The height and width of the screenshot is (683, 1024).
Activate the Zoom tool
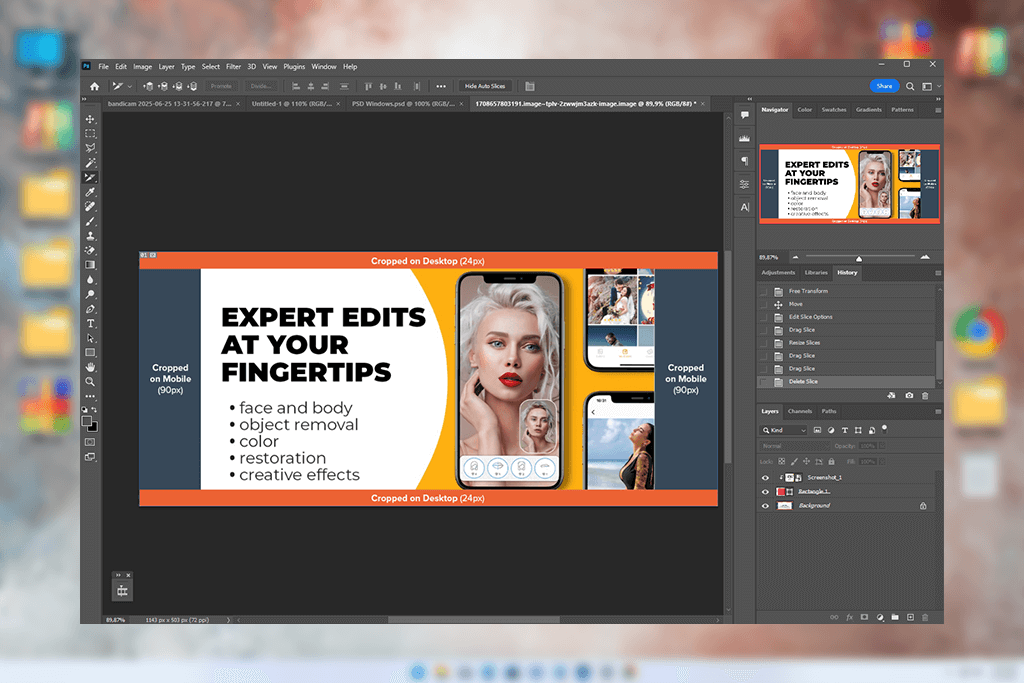click(x=90, y=381)
